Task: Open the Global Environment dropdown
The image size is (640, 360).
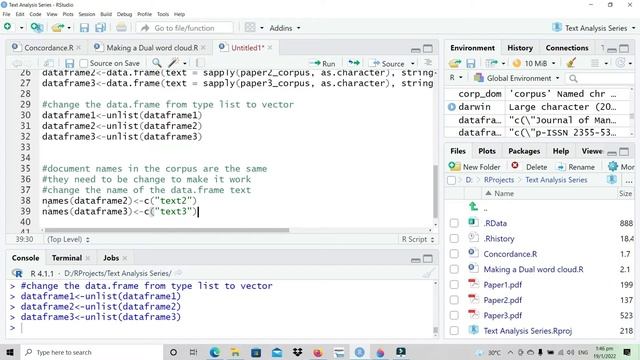Action: pyautogui.click(x=517, y=78)
